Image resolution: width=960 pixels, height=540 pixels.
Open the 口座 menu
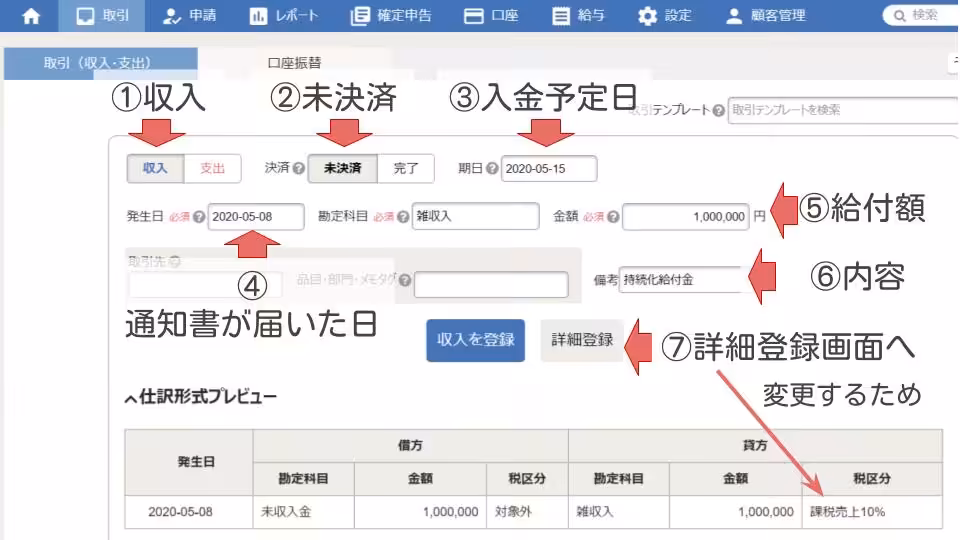(491, 16)
